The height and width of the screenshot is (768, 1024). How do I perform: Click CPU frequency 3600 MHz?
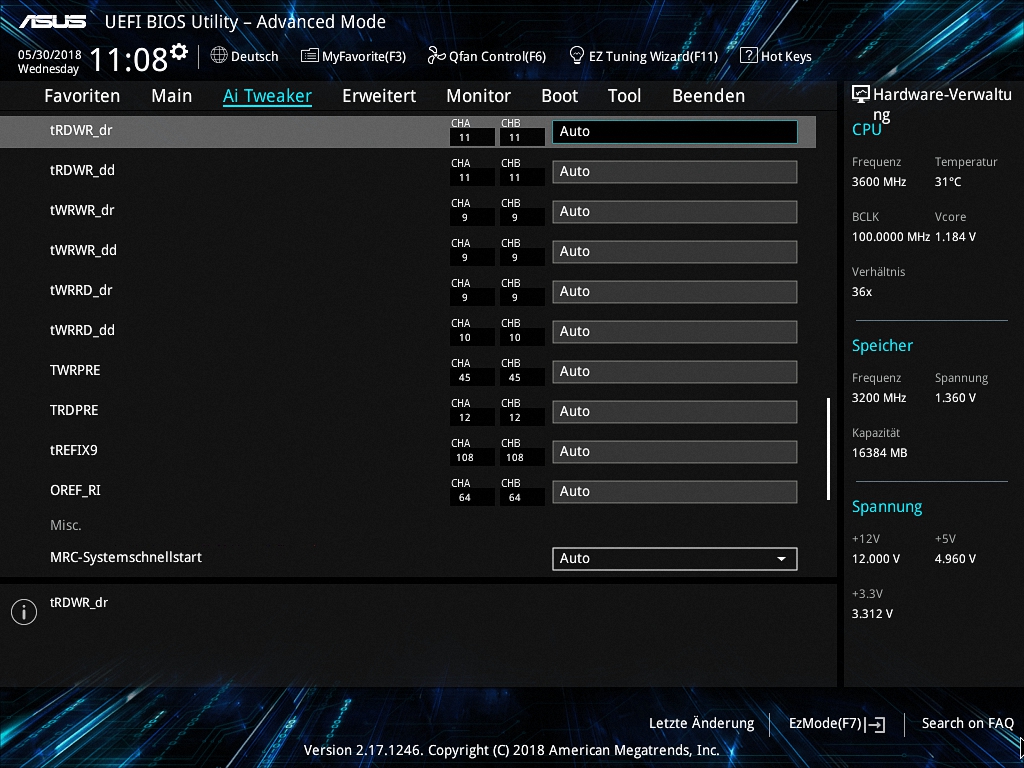pyautogui.click(x=878, y=182)
